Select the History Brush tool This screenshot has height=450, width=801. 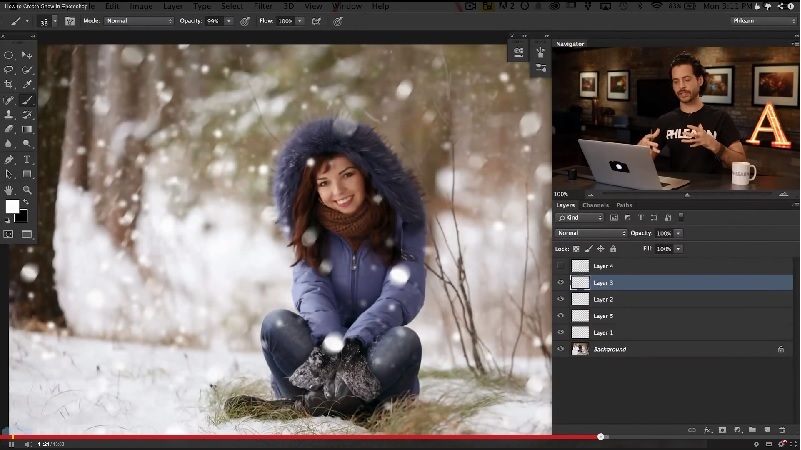pos(27,115)
